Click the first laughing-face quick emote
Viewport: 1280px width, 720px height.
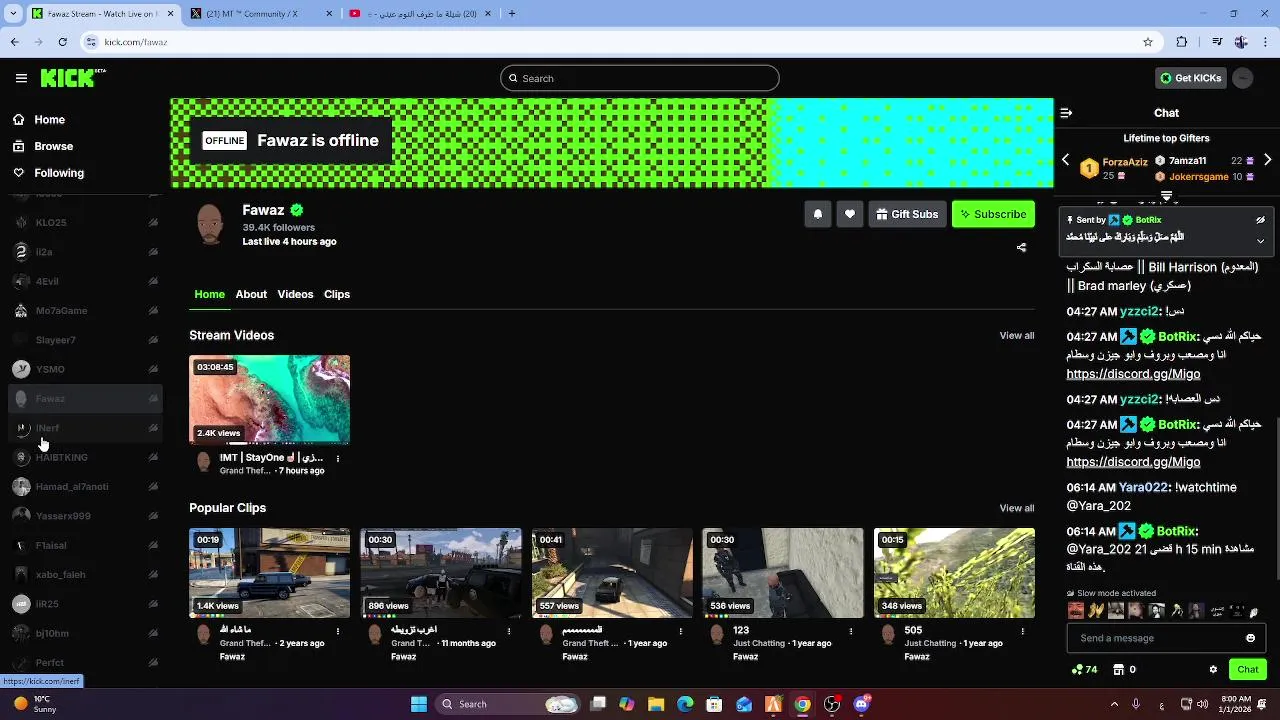[1075, 611]
